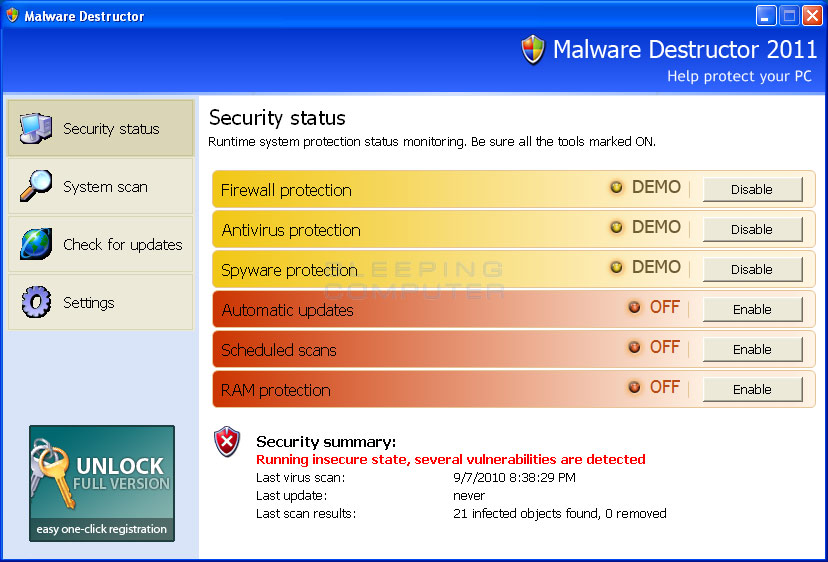Click the Automatic updates label

click(287, 310)
